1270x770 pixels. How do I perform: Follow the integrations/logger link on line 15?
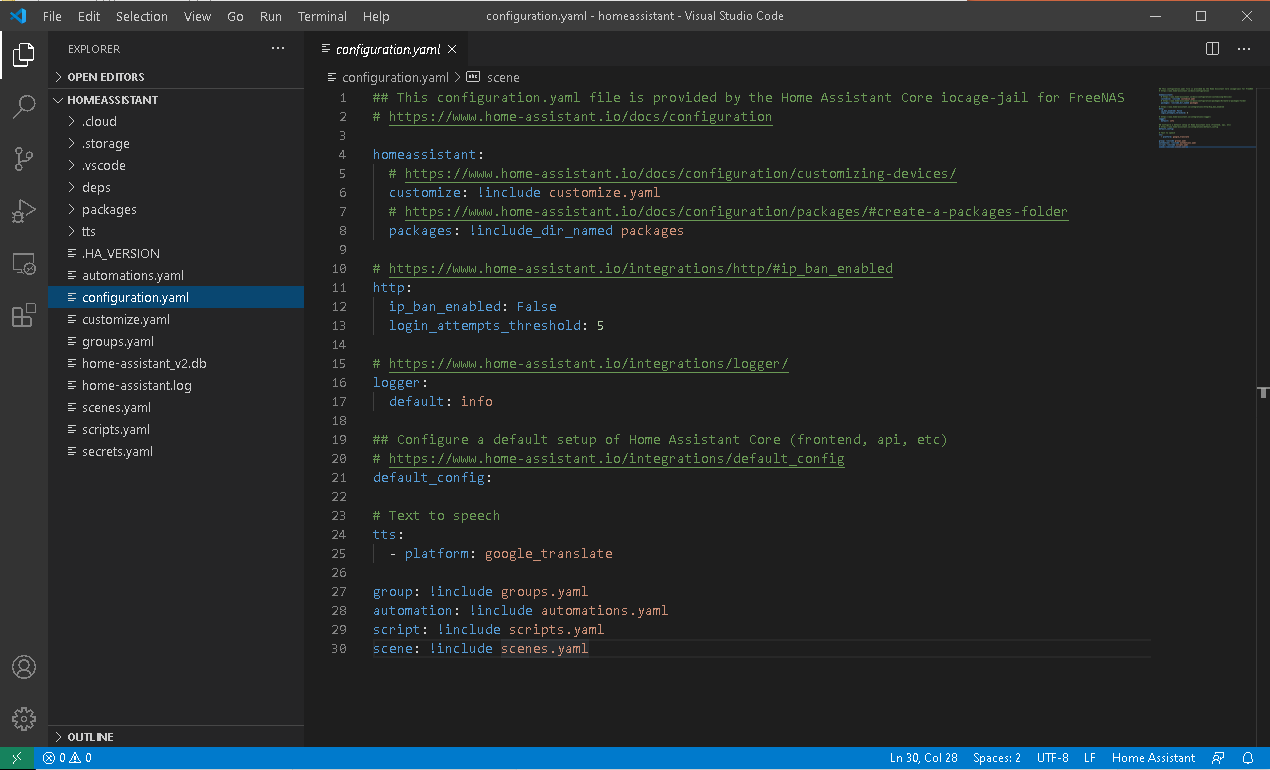[x=588, y=363]
